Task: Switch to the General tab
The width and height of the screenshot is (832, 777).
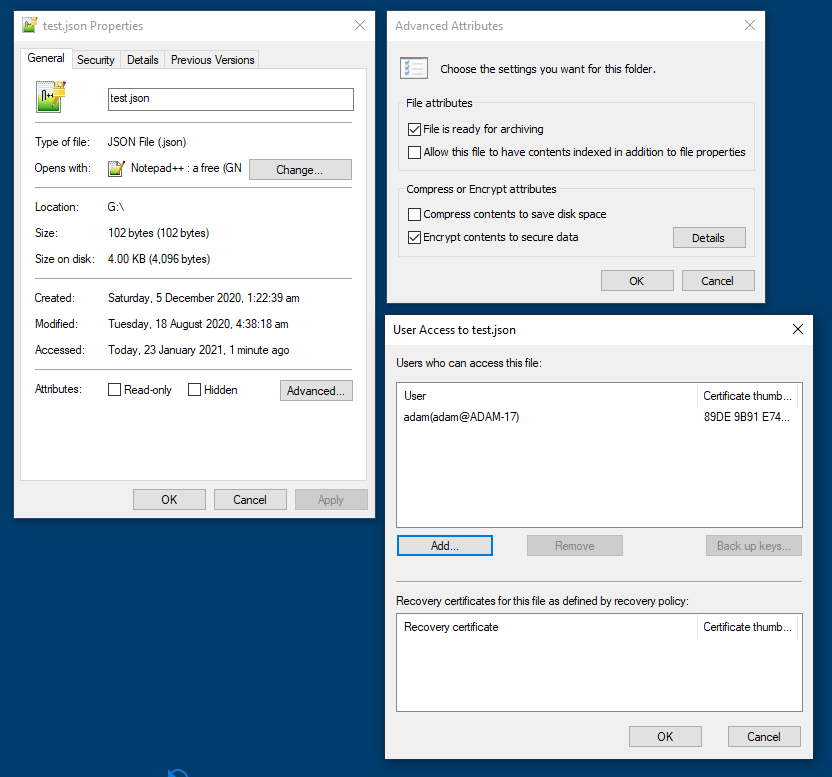Action: coord(46,58)
